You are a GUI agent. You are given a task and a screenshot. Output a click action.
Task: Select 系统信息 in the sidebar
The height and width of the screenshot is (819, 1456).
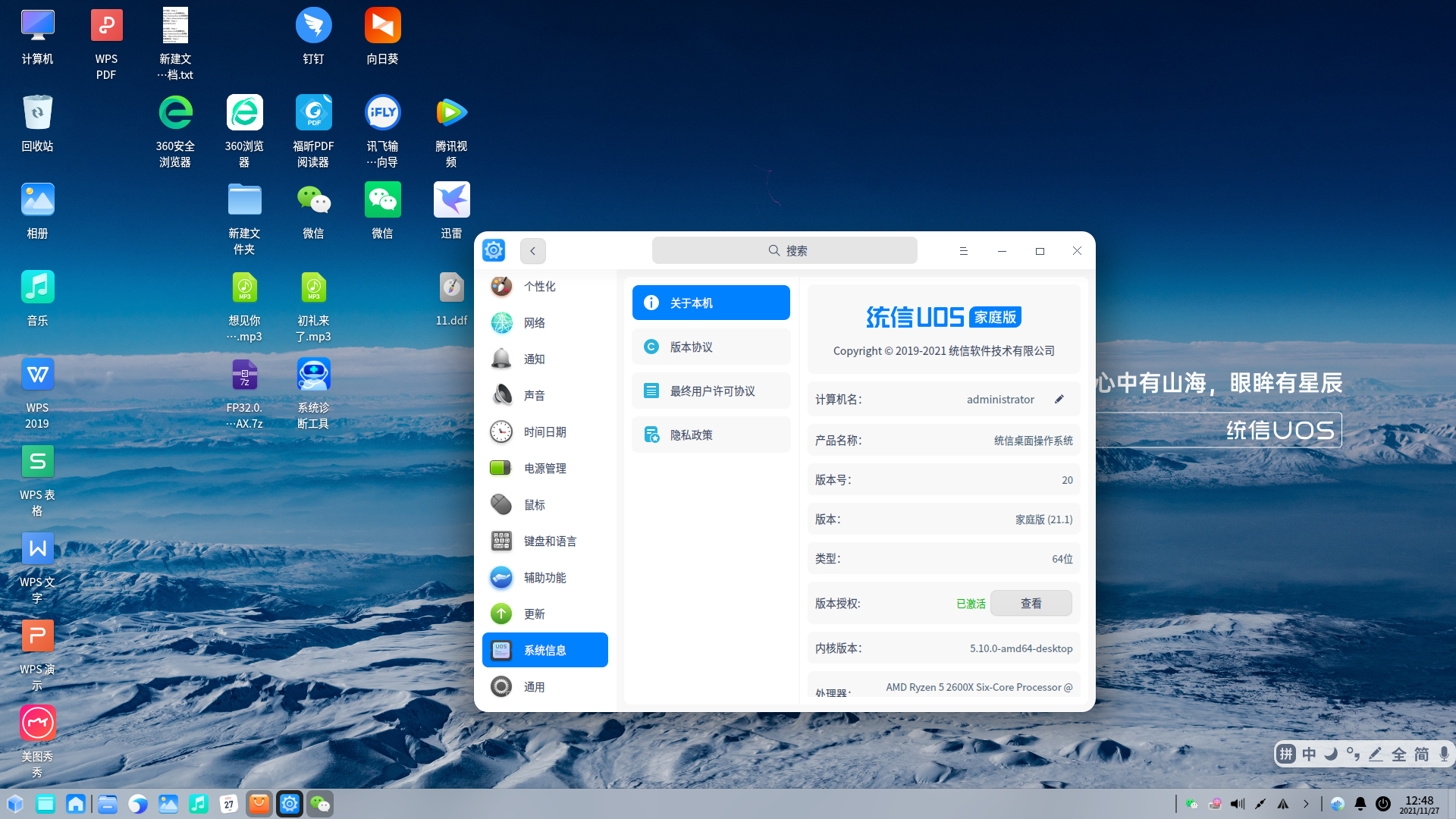544,651
